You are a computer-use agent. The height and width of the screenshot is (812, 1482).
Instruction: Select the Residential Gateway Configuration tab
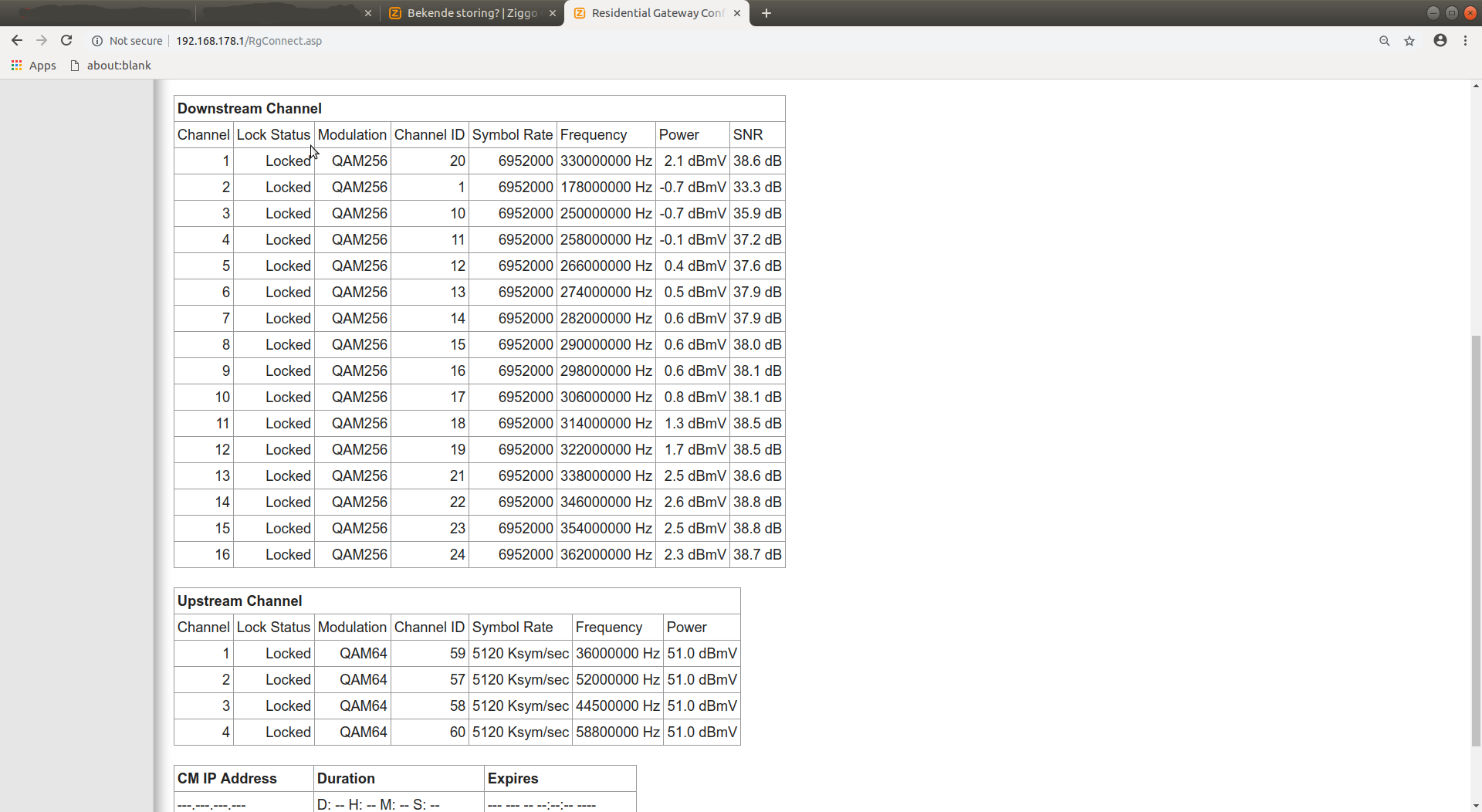pos(658,13)
